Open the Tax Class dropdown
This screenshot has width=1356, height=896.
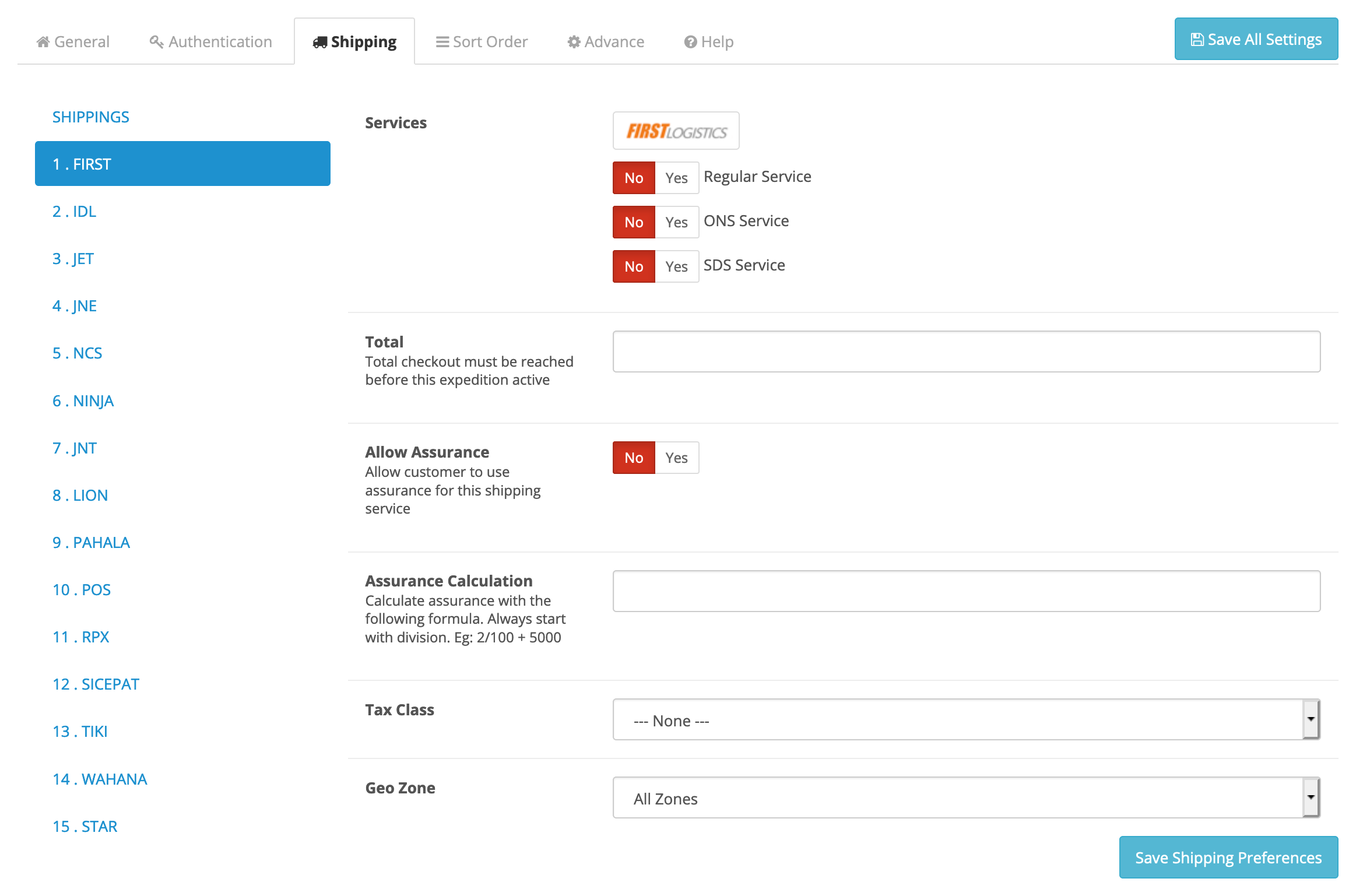point(966,720)
